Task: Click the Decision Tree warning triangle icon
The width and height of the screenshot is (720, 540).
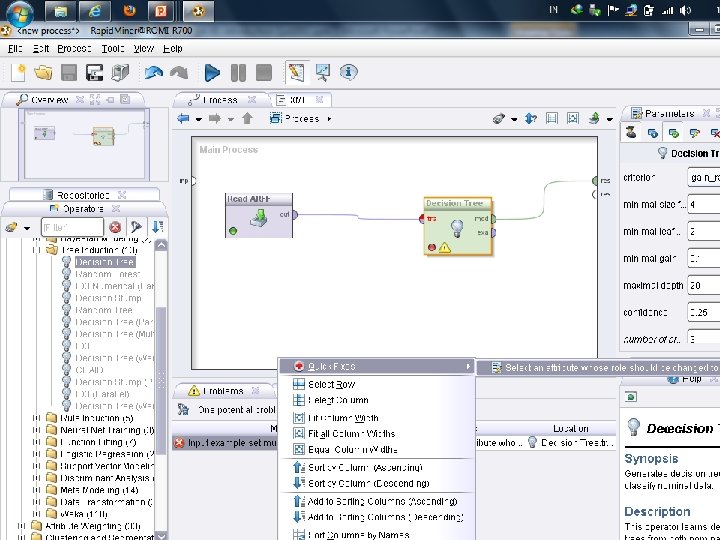Action: tap(444, 247)
